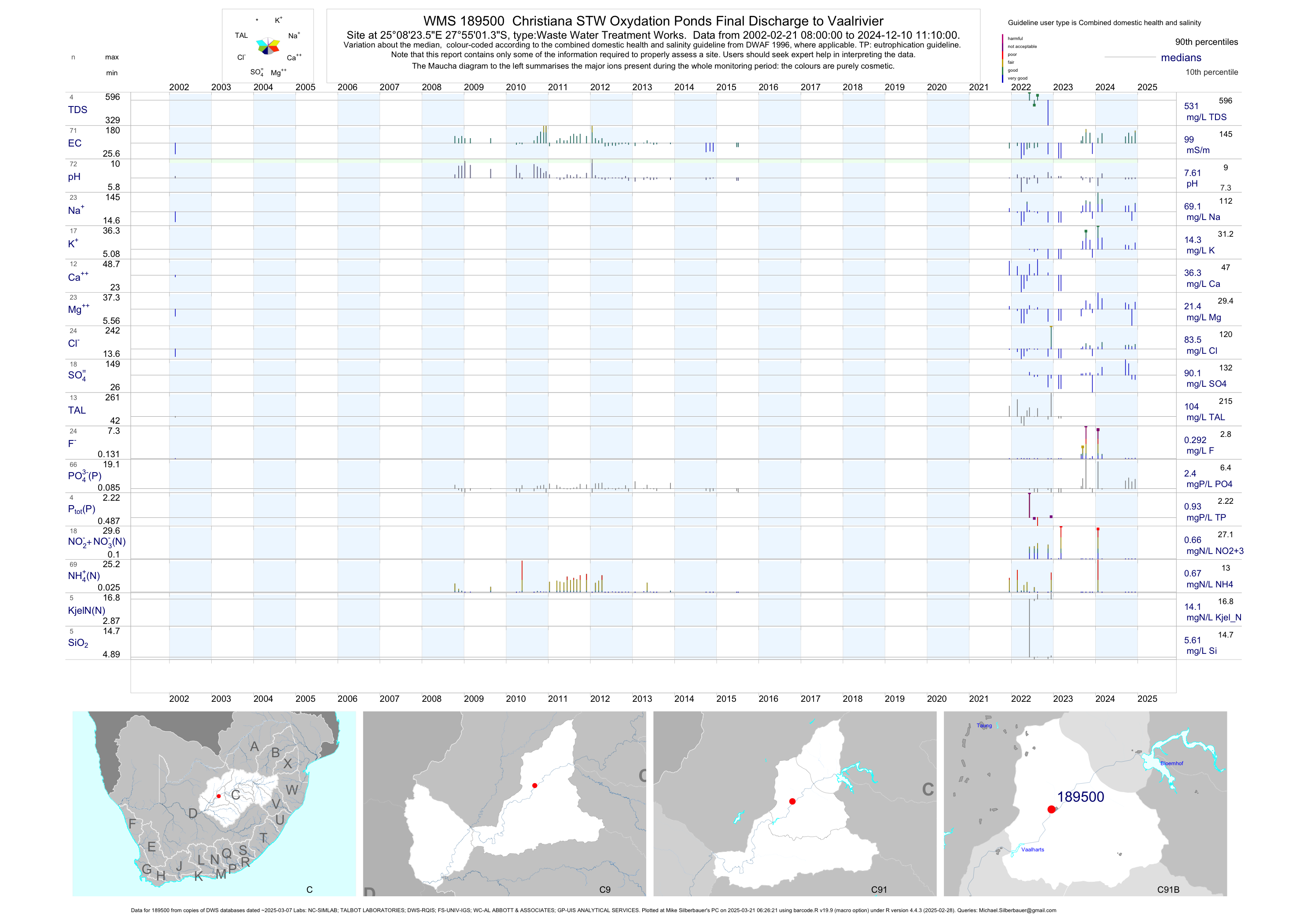Viewport: 1307px width, 924px height.
Task: Click the 2013 year marker on the top axis
Action: (x=642, y=87)
